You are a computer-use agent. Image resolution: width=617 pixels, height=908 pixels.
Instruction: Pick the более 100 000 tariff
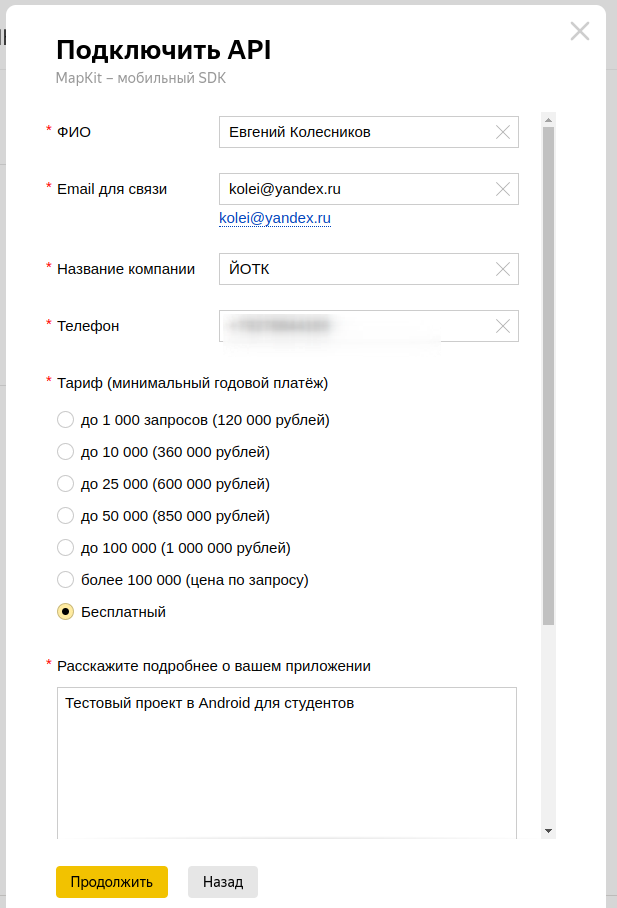point(66,580)
